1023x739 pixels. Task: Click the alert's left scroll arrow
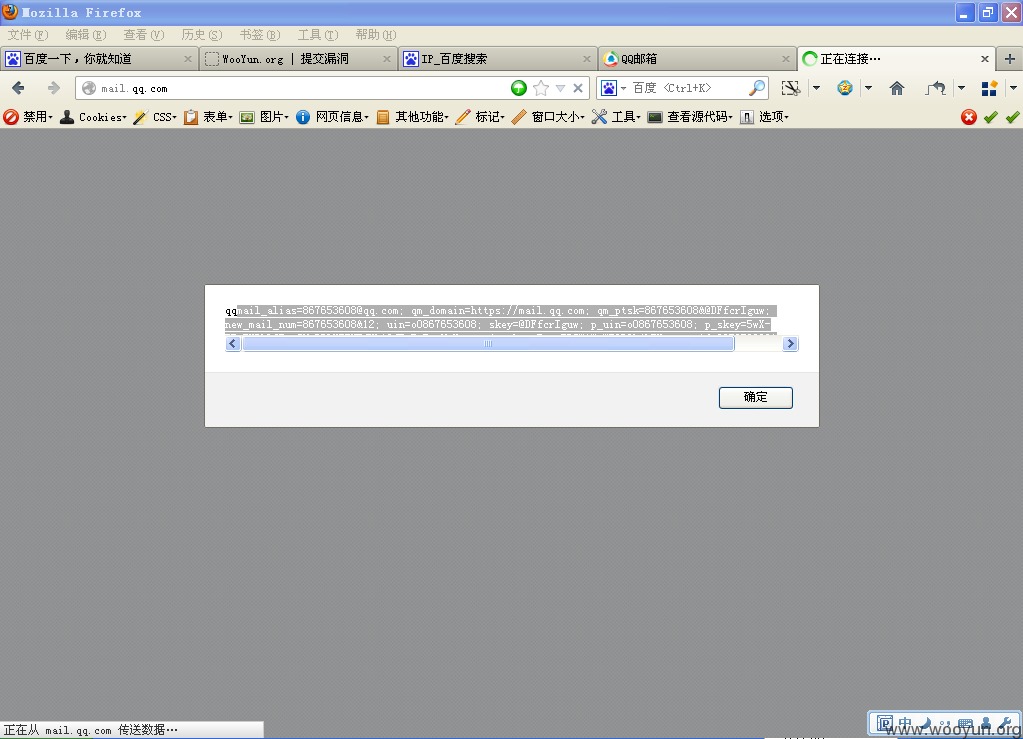click(233, 344)
